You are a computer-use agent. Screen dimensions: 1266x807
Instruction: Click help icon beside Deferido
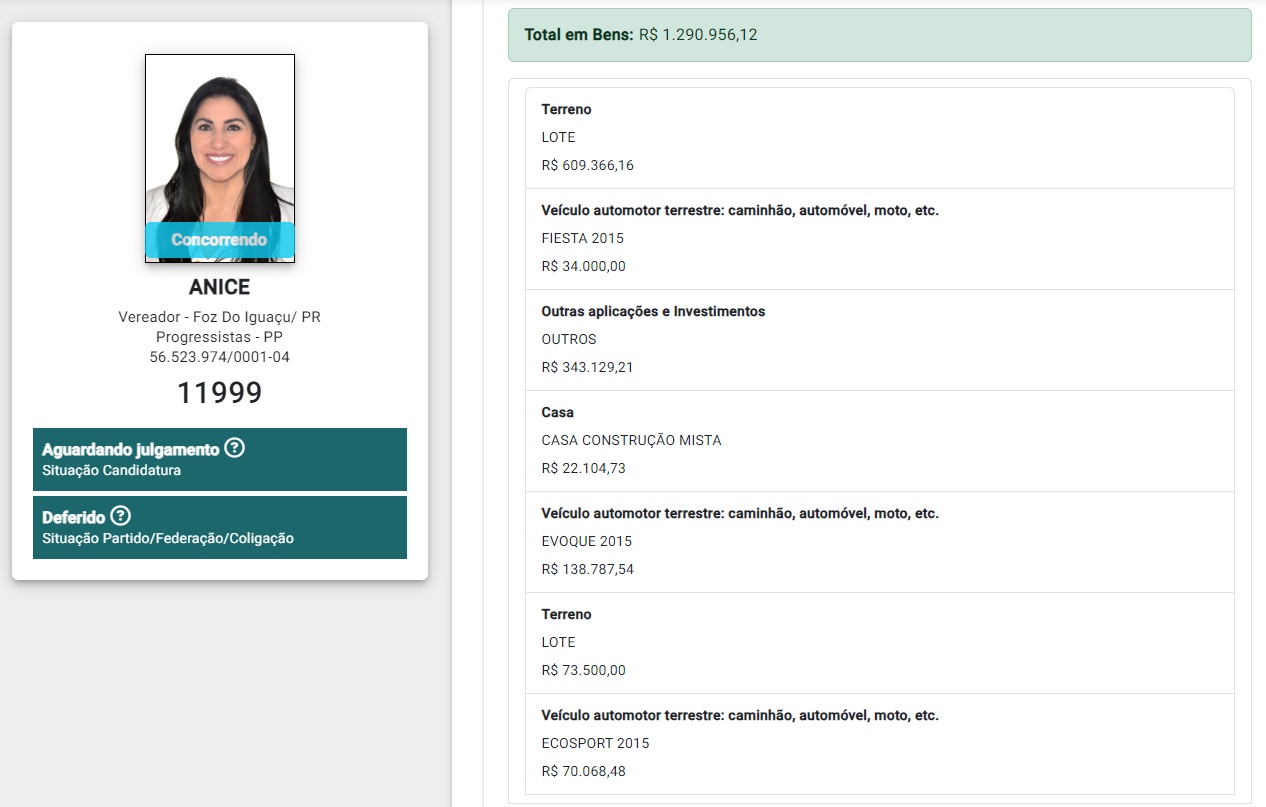point(120,516)
